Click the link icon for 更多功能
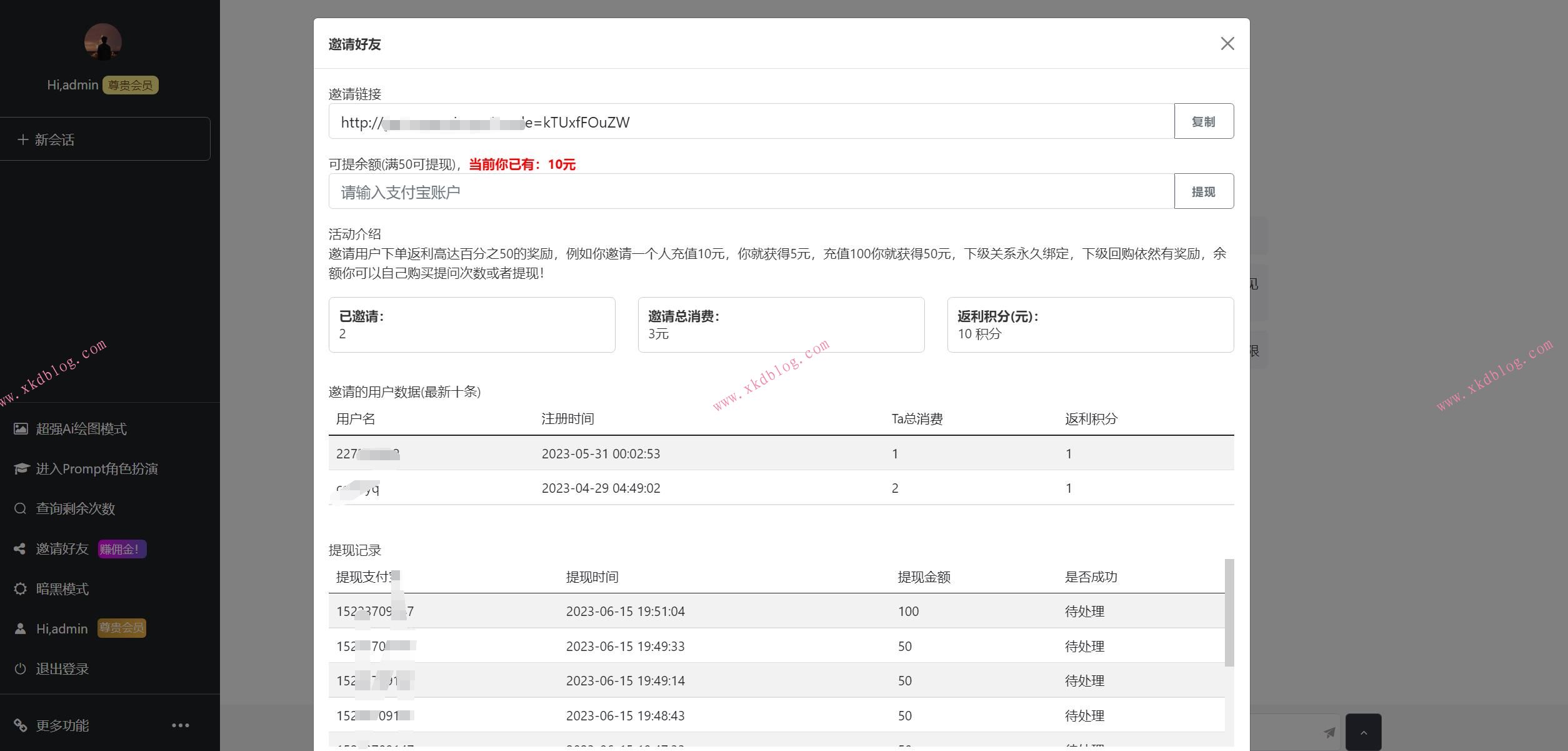Image resolution: width=1568 pixels, height=751 pixels. (x=21, y=725)
